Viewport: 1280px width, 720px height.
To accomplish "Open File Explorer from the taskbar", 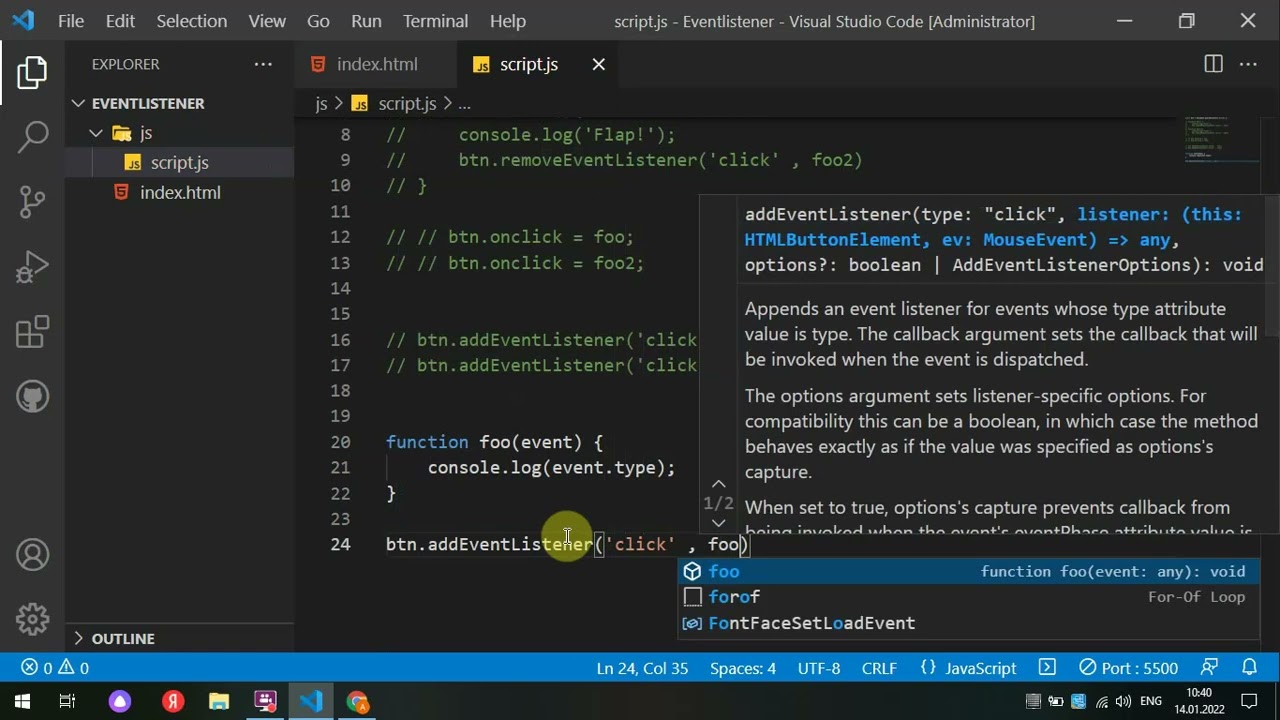I will tap(219, 701).
